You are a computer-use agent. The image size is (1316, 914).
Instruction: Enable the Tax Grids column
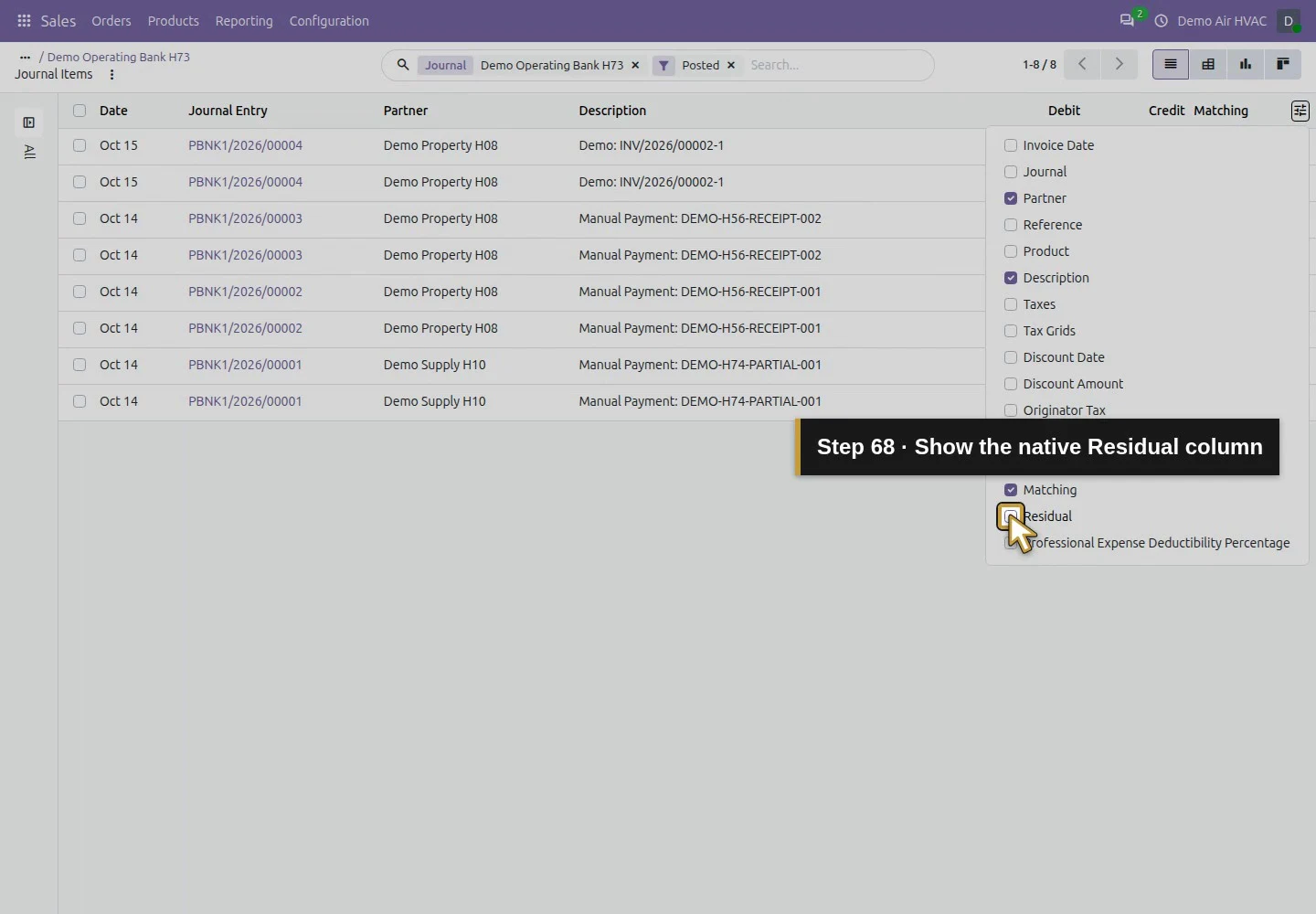[x=1011, y=331]
